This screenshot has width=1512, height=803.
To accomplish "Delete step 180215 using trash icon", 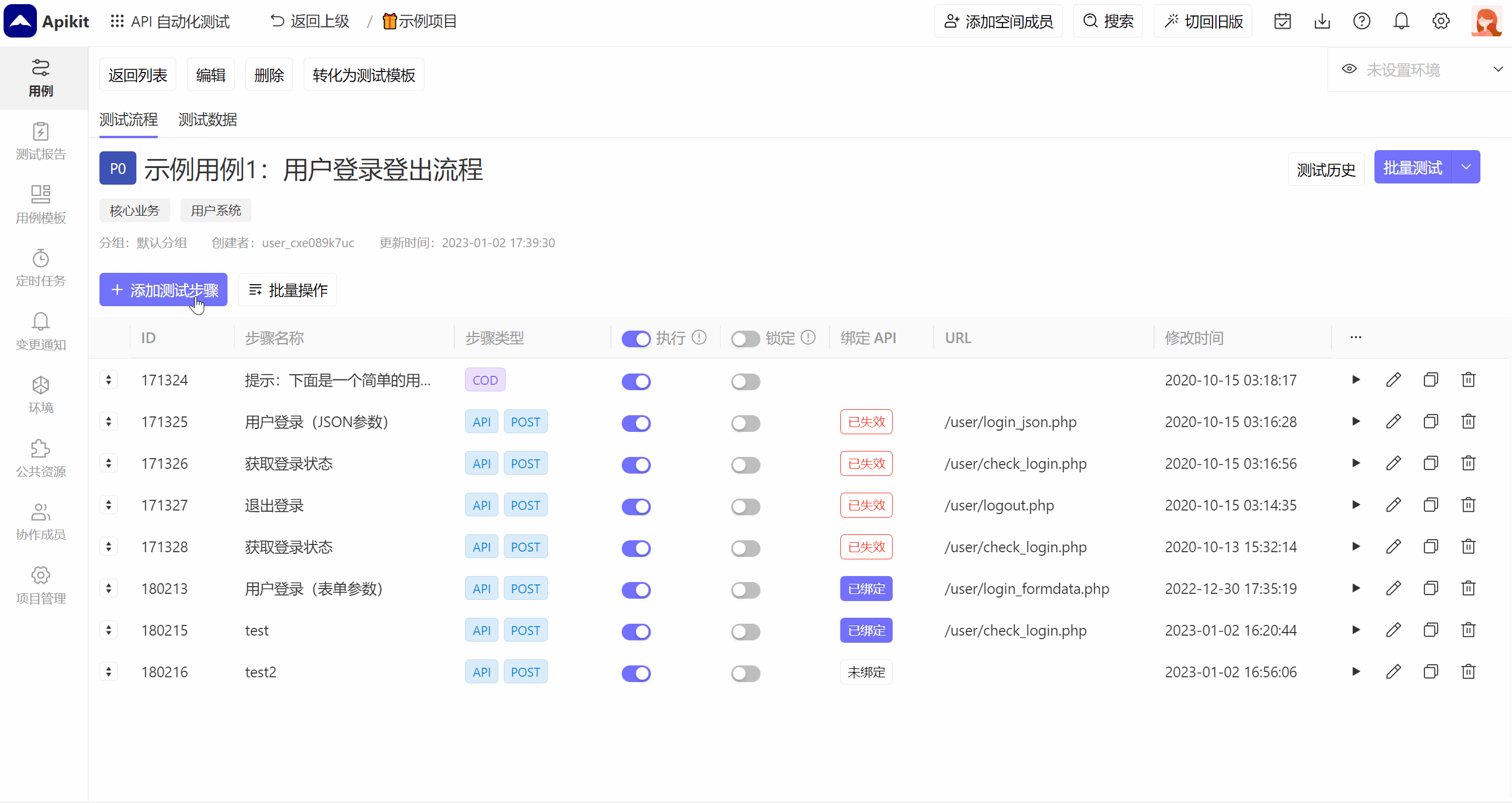I will pos(1468,630).
